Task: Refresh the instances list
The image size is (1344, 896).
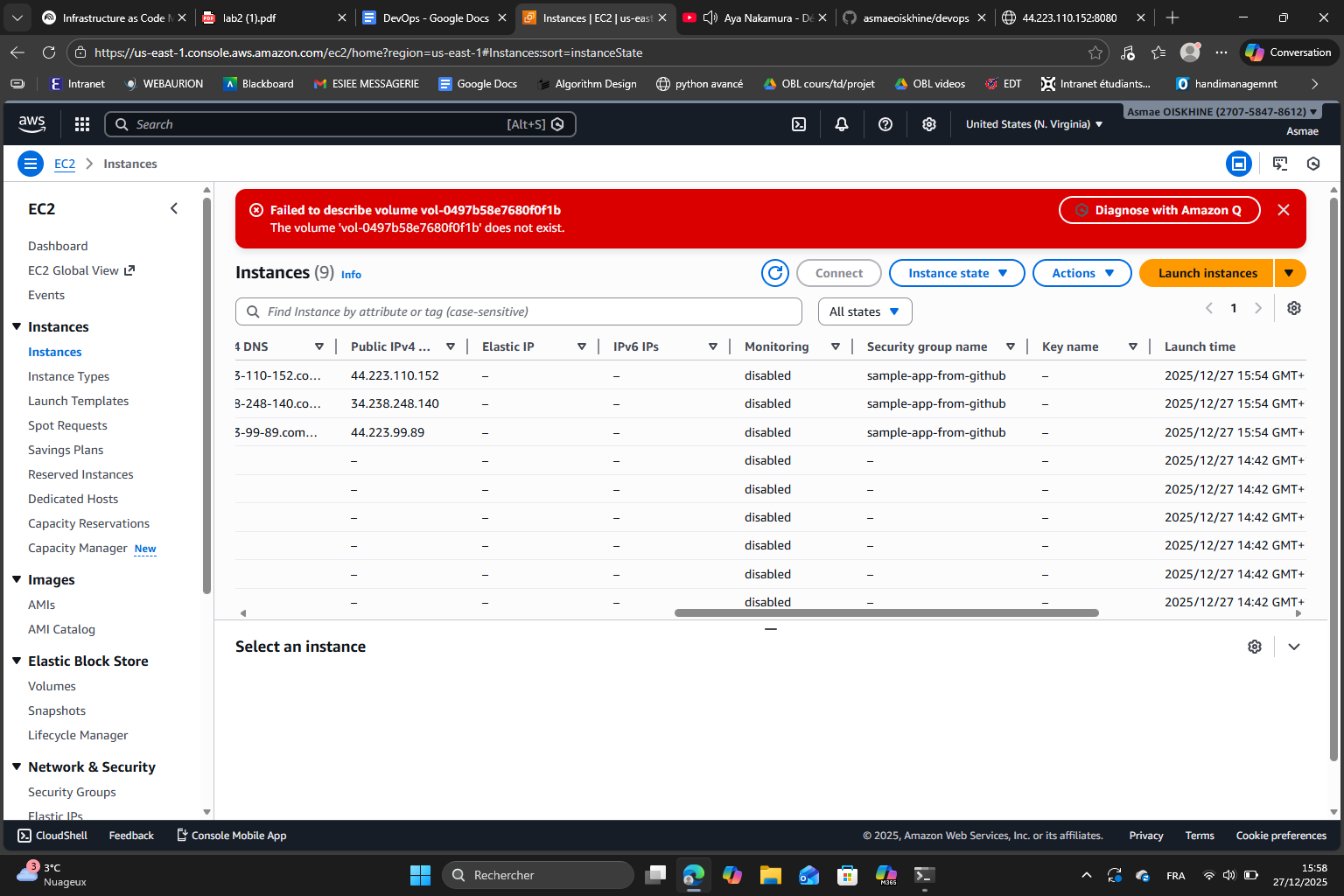Action: [774, 272]
